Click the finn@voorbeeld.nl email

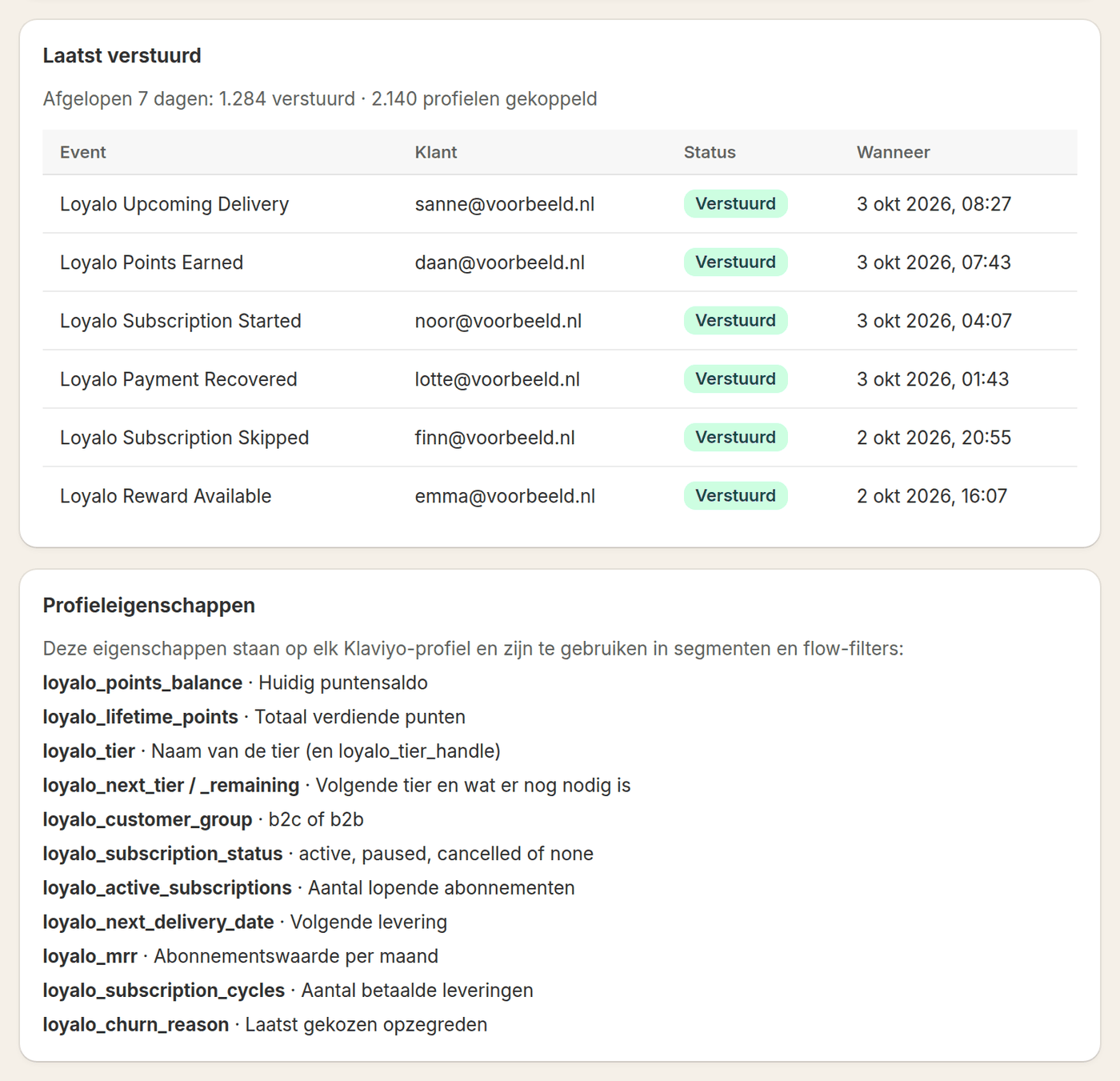coord(495,438)
